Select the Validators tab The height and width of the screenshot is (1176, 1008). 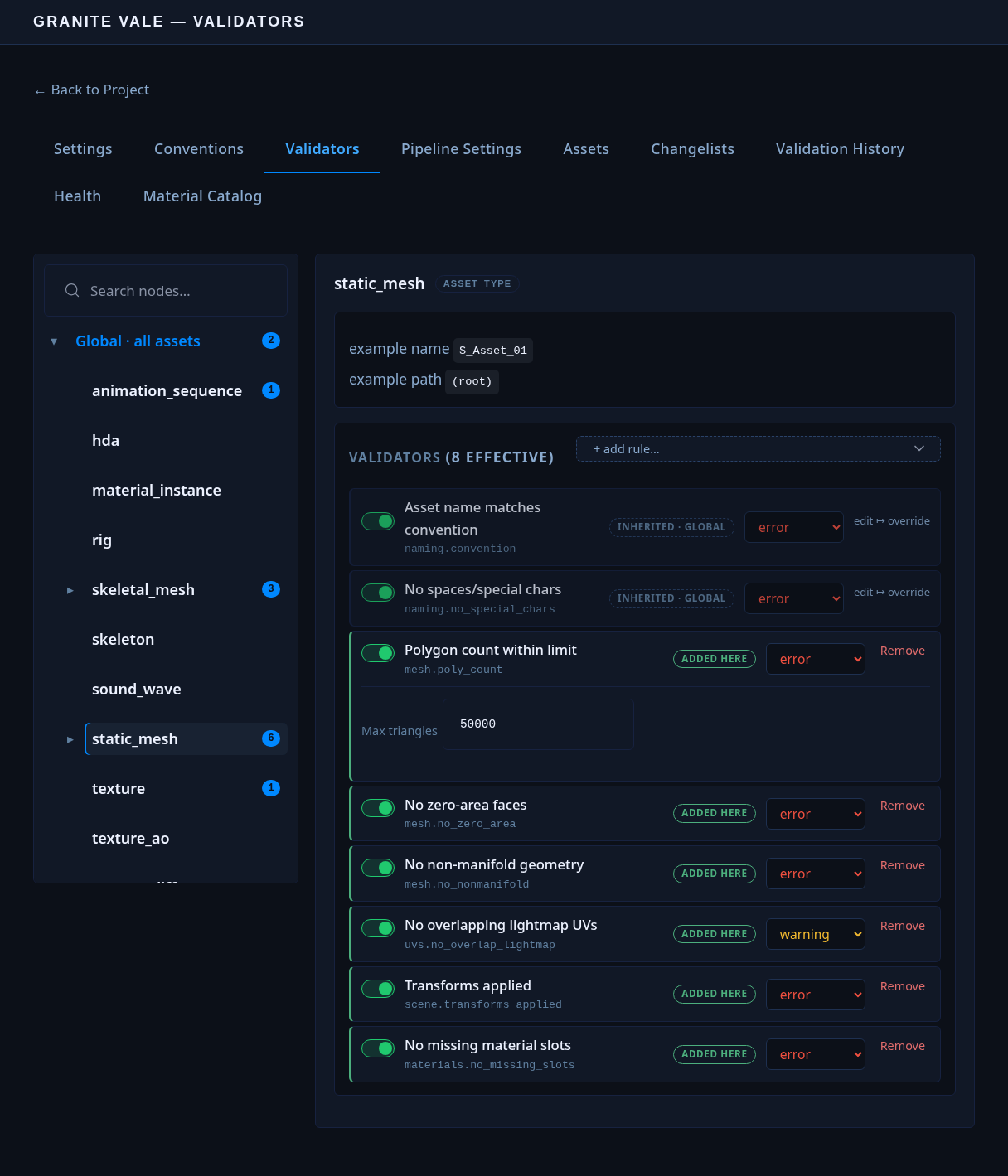[322, 149]
